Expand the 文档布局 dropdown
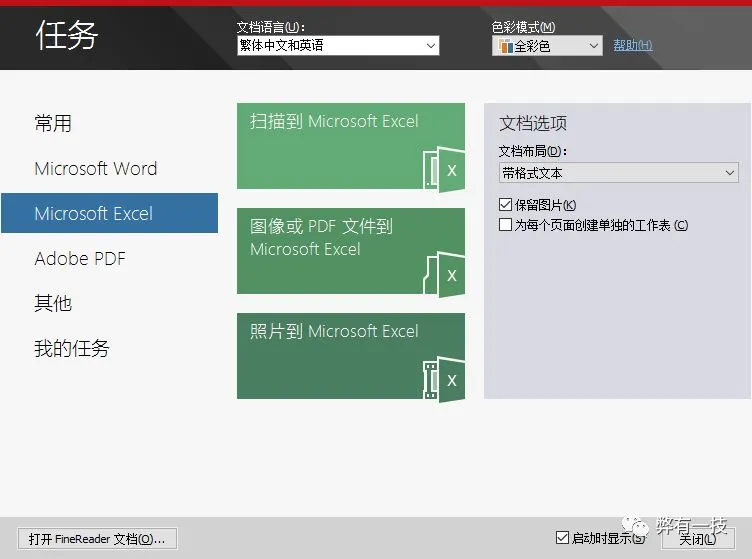Viewport: 752px width, 559px height. pyautogui.click(x=619, y=173)
